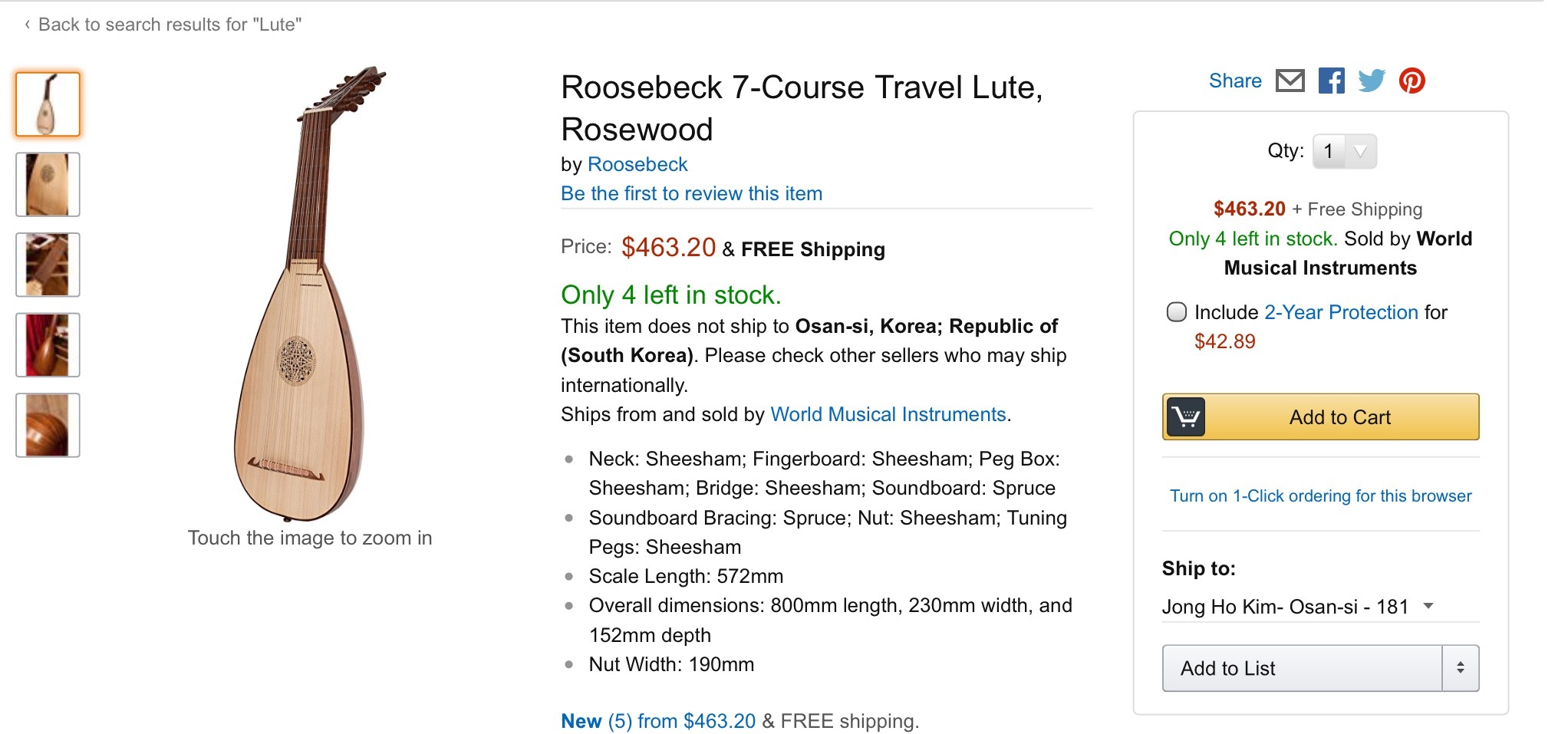Expand the Ship to address selector
1568x734 pixels.
tap(1428, 606)
